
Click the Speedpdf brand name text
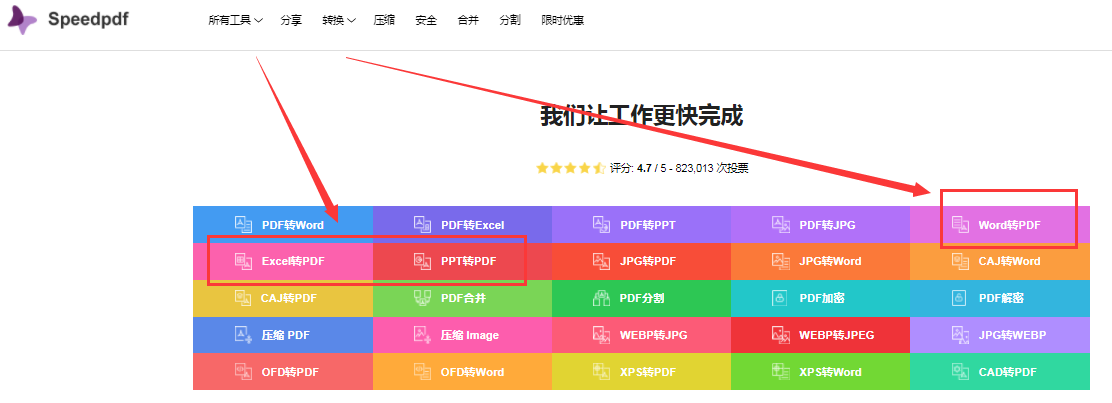tap(88, 19)
